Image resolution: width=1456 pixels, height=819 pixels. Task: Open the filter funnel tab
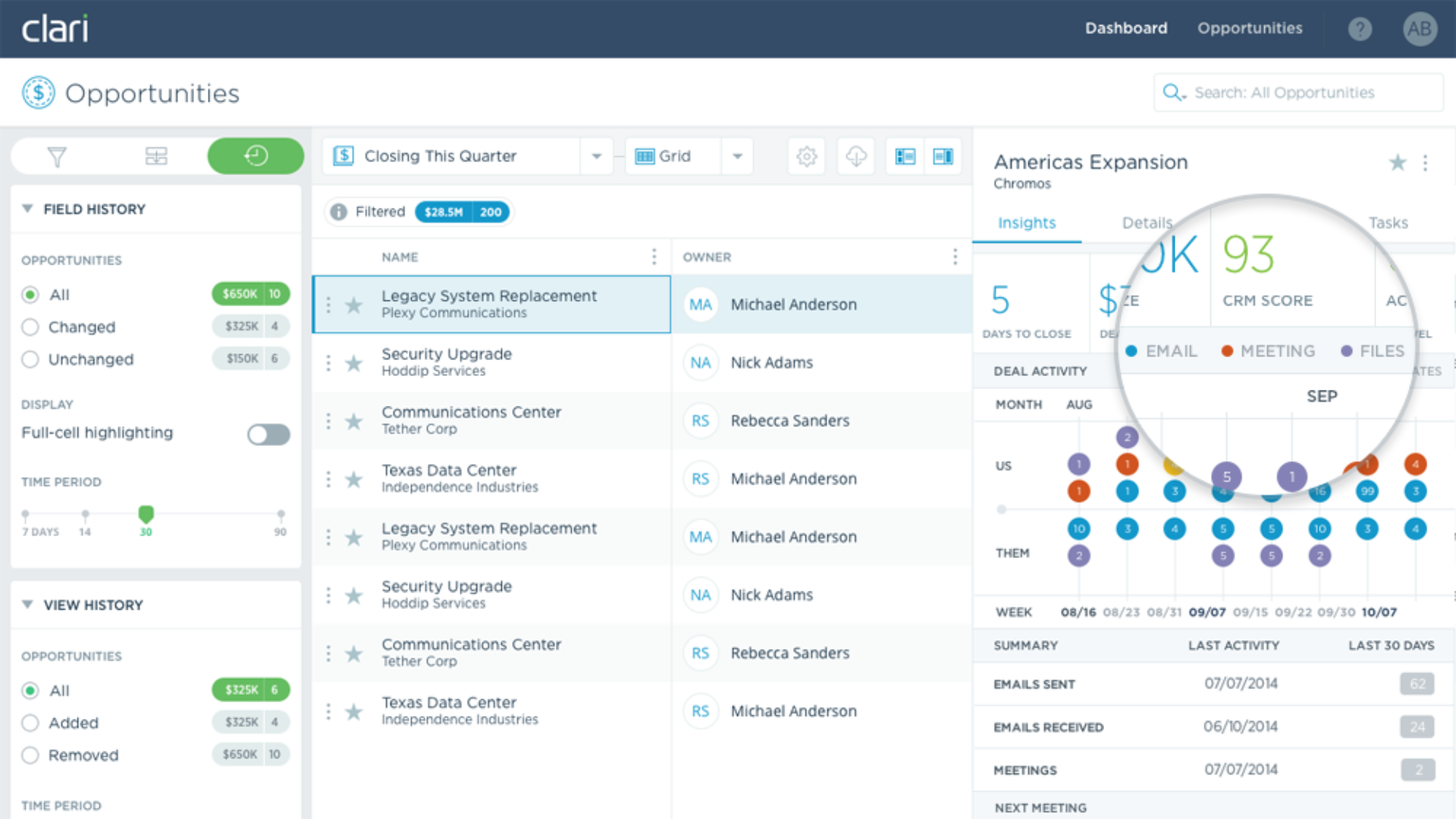click(57, 157)
